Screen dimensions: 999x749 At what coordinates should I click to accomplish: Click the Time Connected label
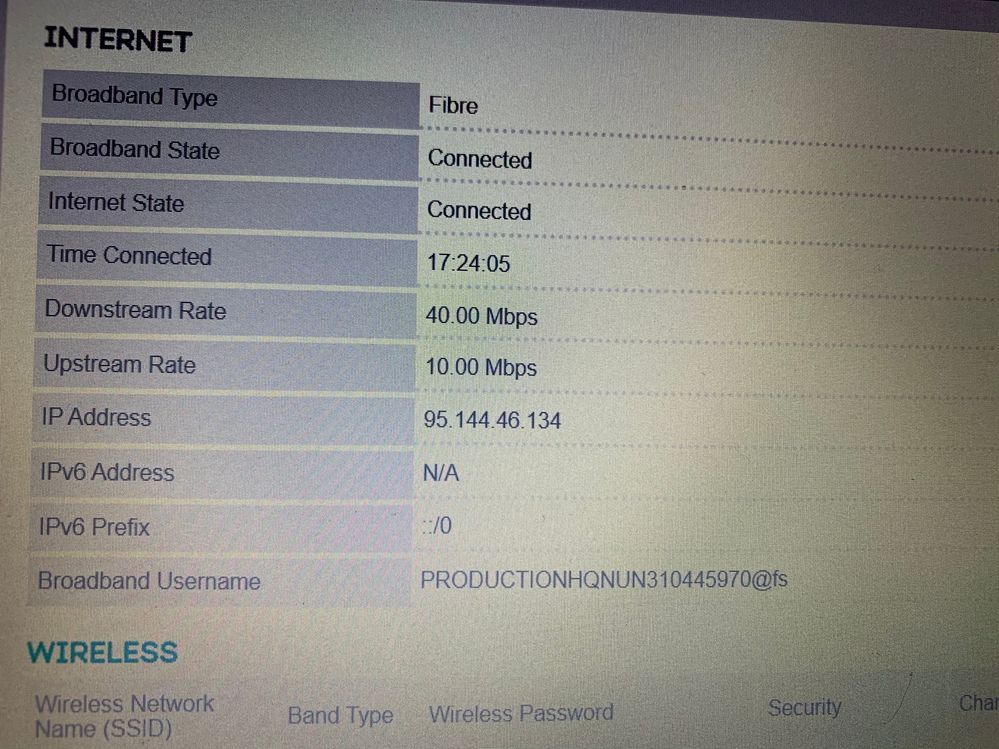click(129, 256)
